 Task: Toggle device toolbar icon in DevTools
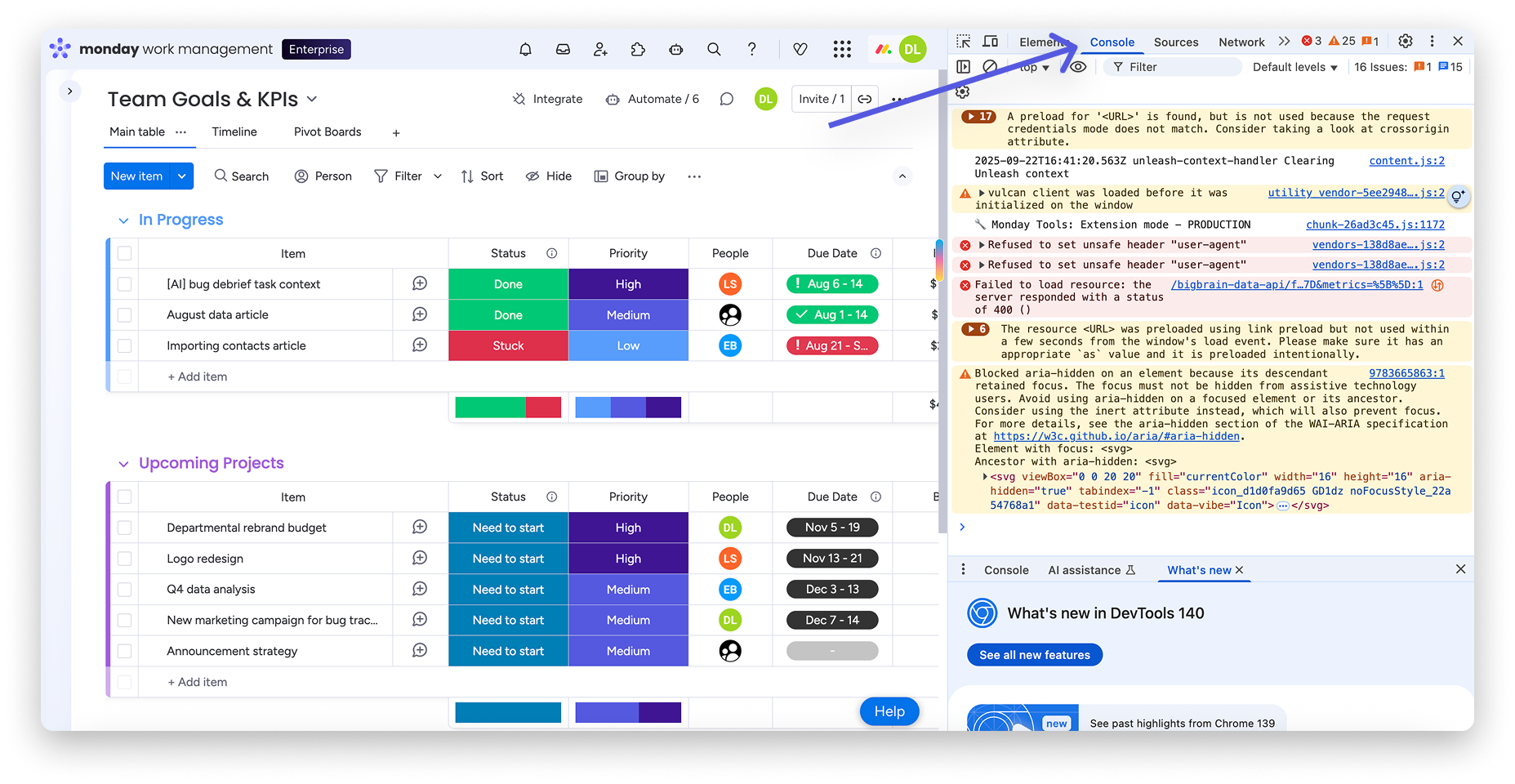tap(991, 42)
